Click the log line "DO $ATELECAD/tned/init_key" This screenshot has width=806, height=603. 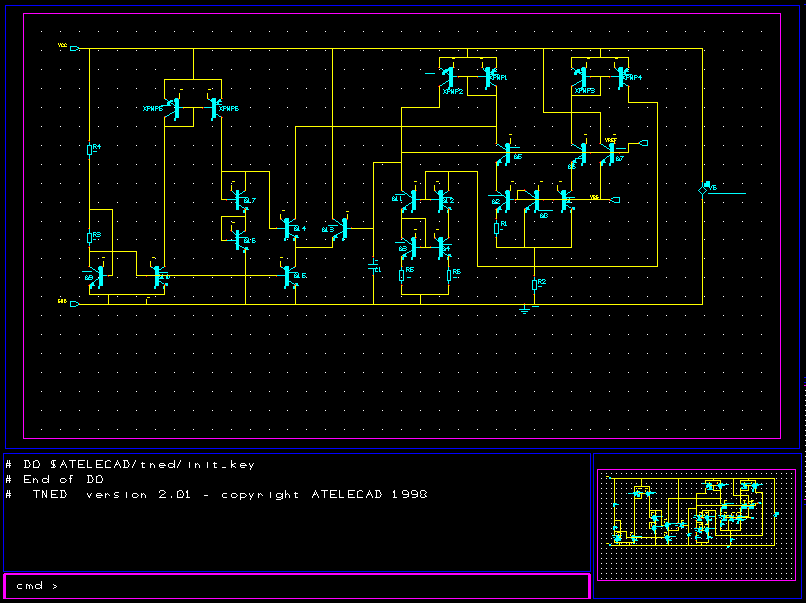[x=139, y=465]
